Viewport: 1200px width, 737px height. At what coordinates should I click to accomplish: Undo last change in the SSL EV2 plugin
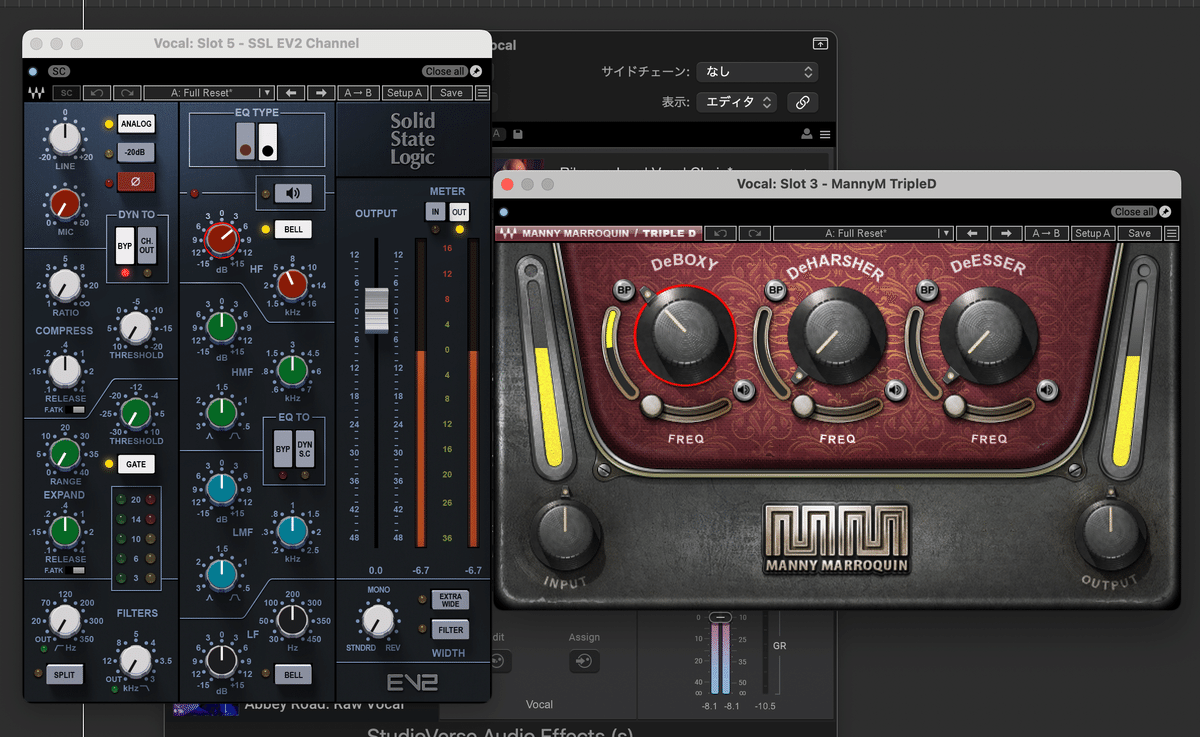click(x=96, y=92)
